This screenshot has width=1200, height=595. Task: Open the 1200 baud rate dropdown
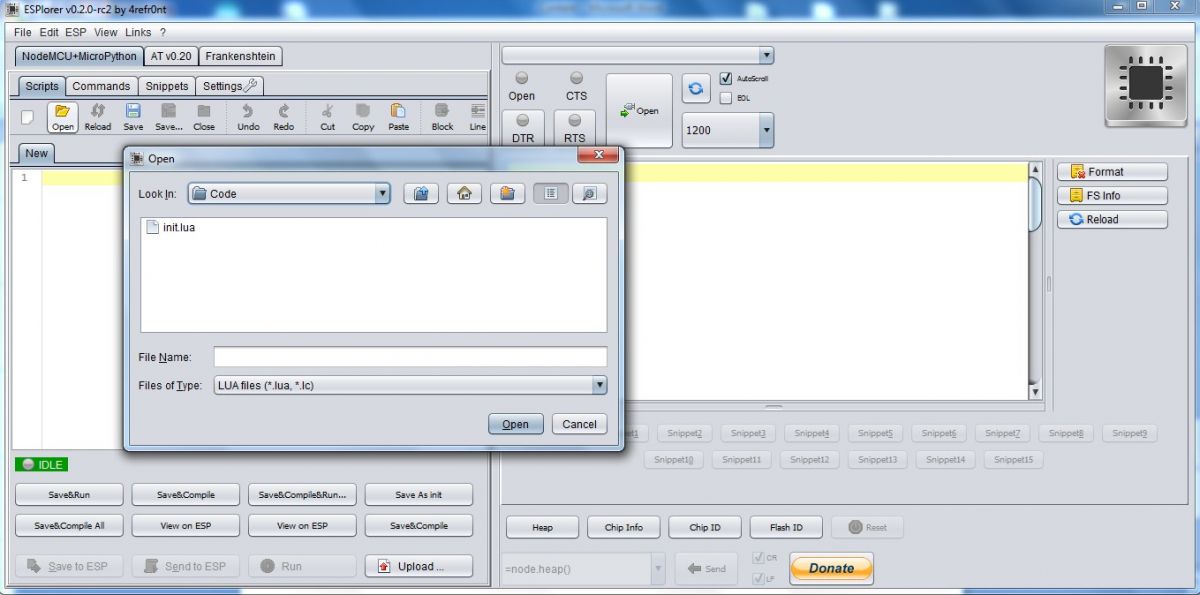click(x=766, y=130)
